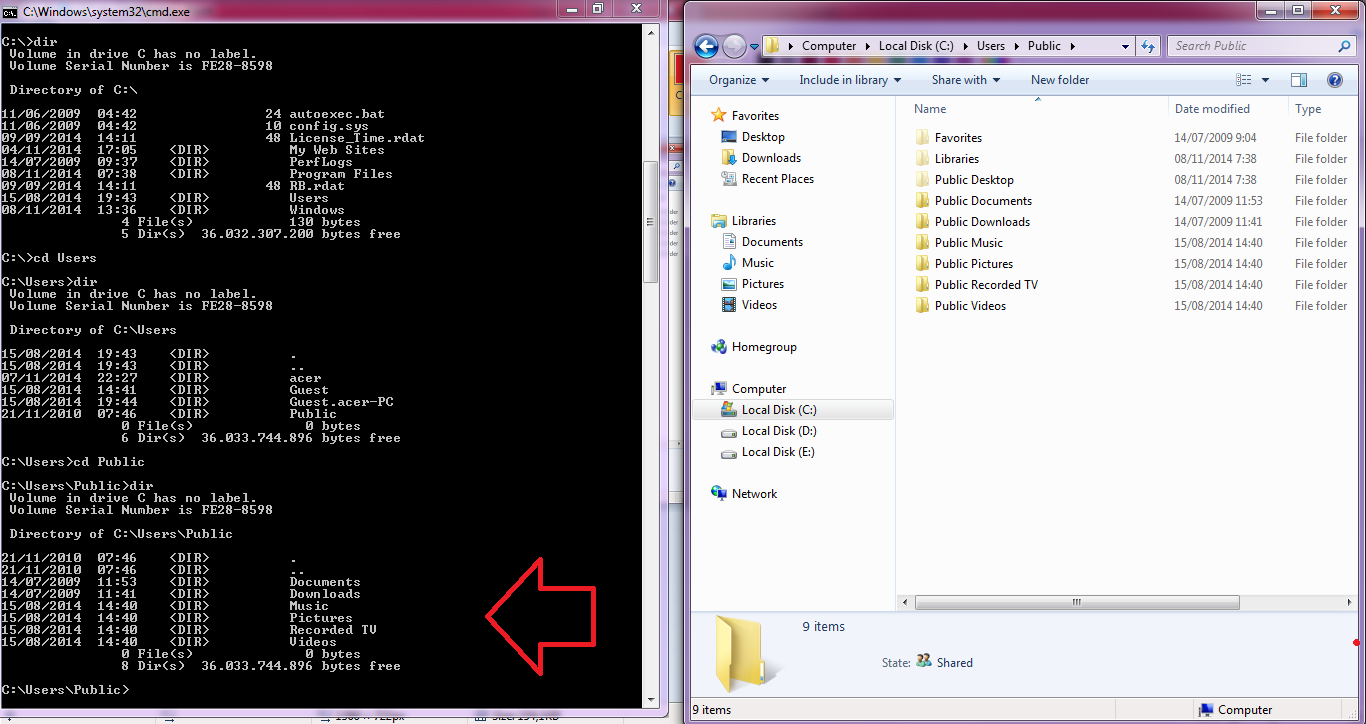Open the Organize menu
This screenshot has height=724, width=1366.
click(739, 80)
